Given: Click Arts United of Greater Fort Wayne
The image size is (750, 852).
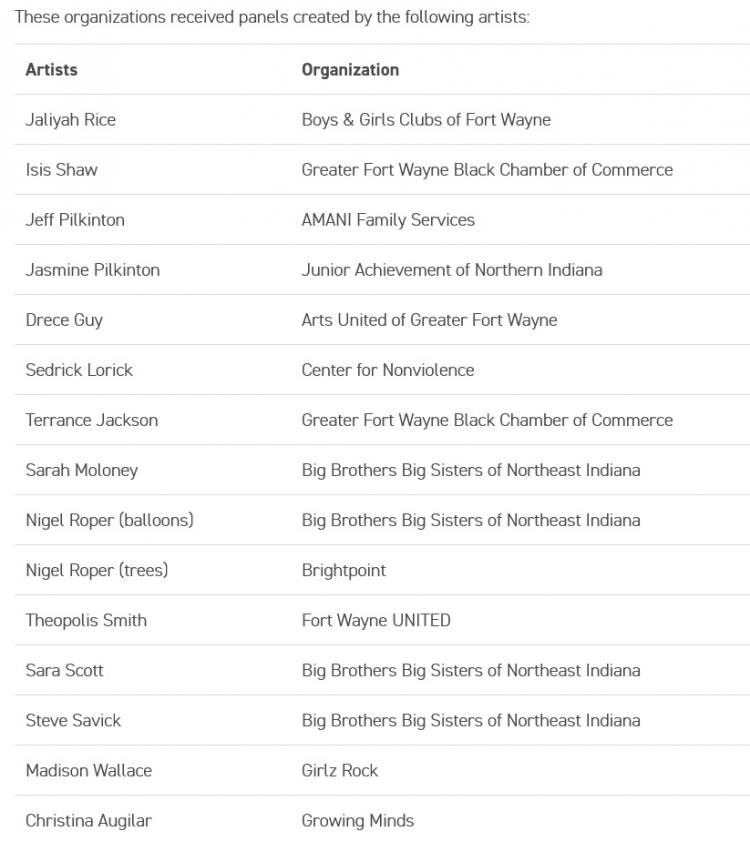Looking at the screenshot, I should (429, 320).
